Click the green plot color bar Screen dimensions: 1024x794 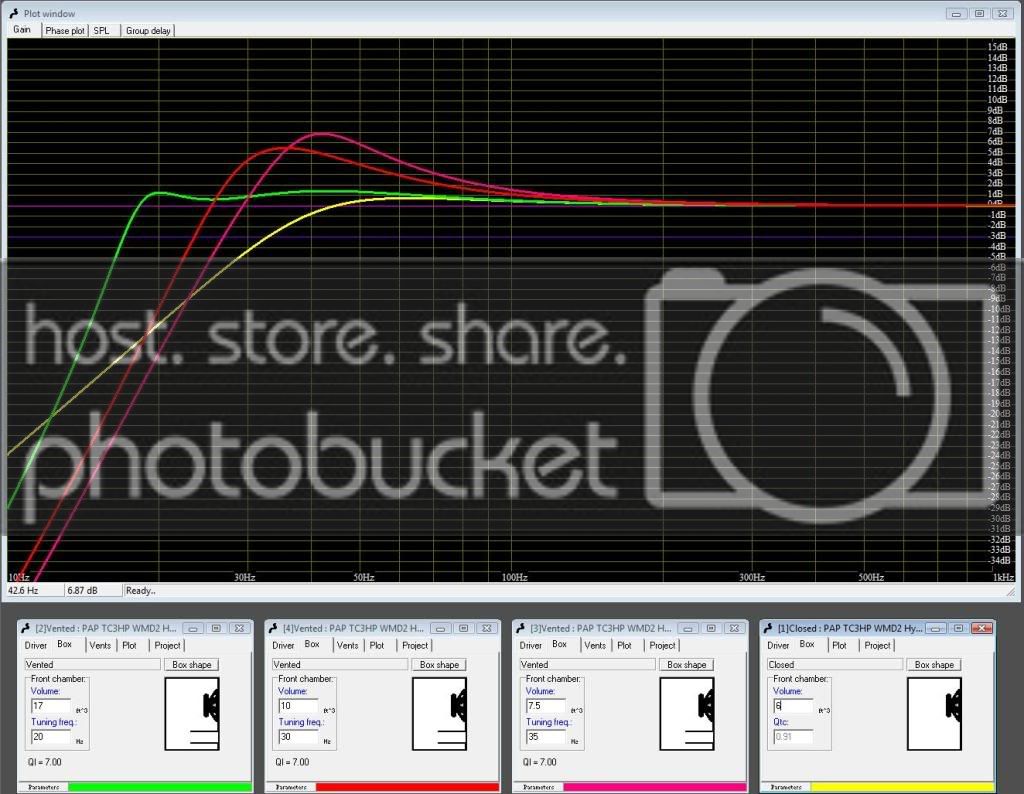click(159, 787)
